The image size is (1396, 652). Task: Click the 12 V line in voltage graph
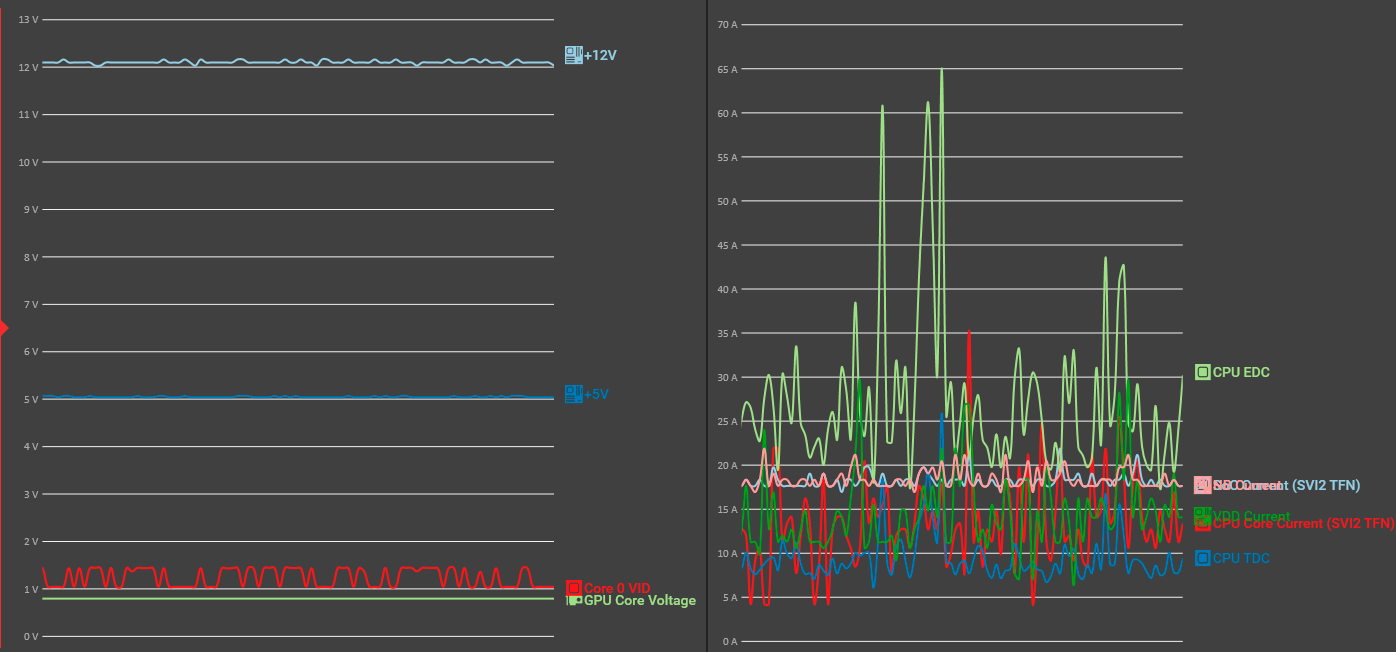(298, 67)
